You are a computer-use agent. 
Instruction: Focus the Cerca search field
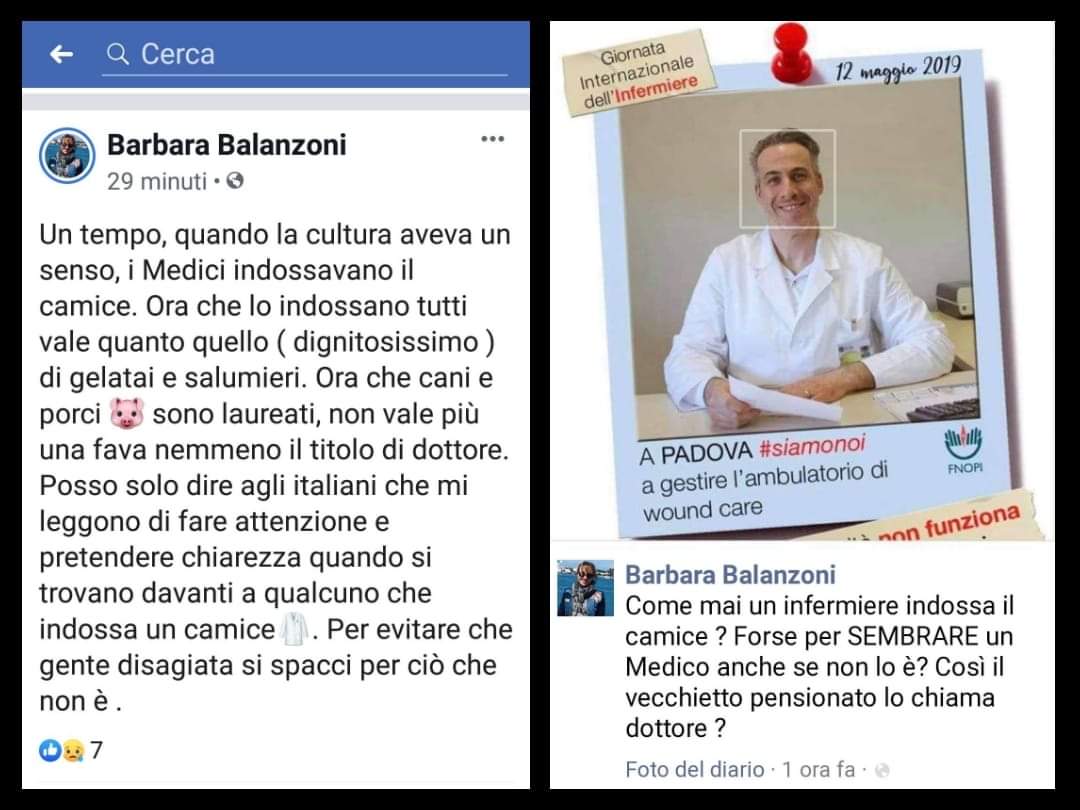click(305, 54)
